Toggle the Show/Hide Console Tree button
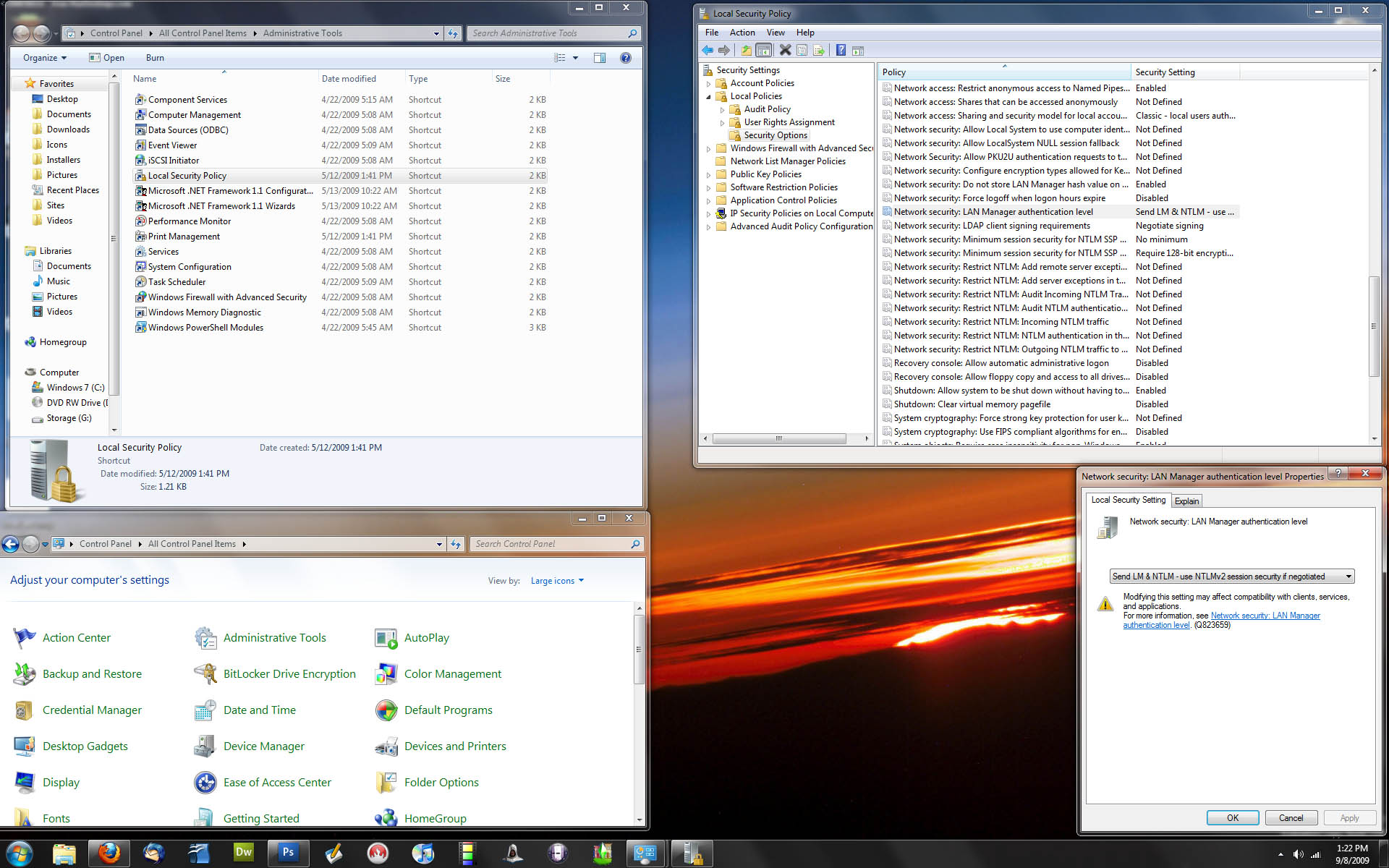This screenshot has height=868, width=1389. [x=764, y=51]
